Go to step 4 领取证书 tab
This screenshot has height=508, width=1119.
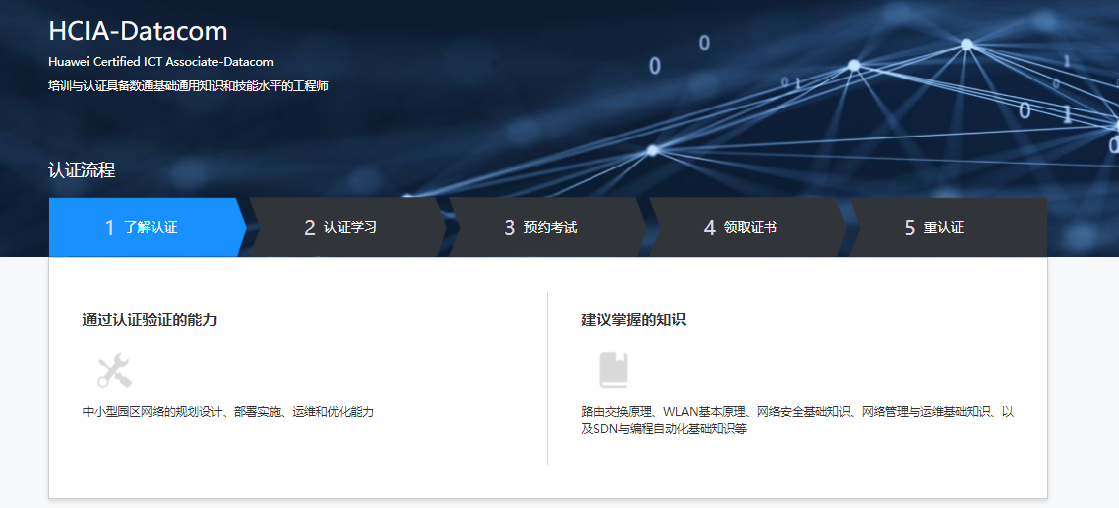click(x=747, y=228)
